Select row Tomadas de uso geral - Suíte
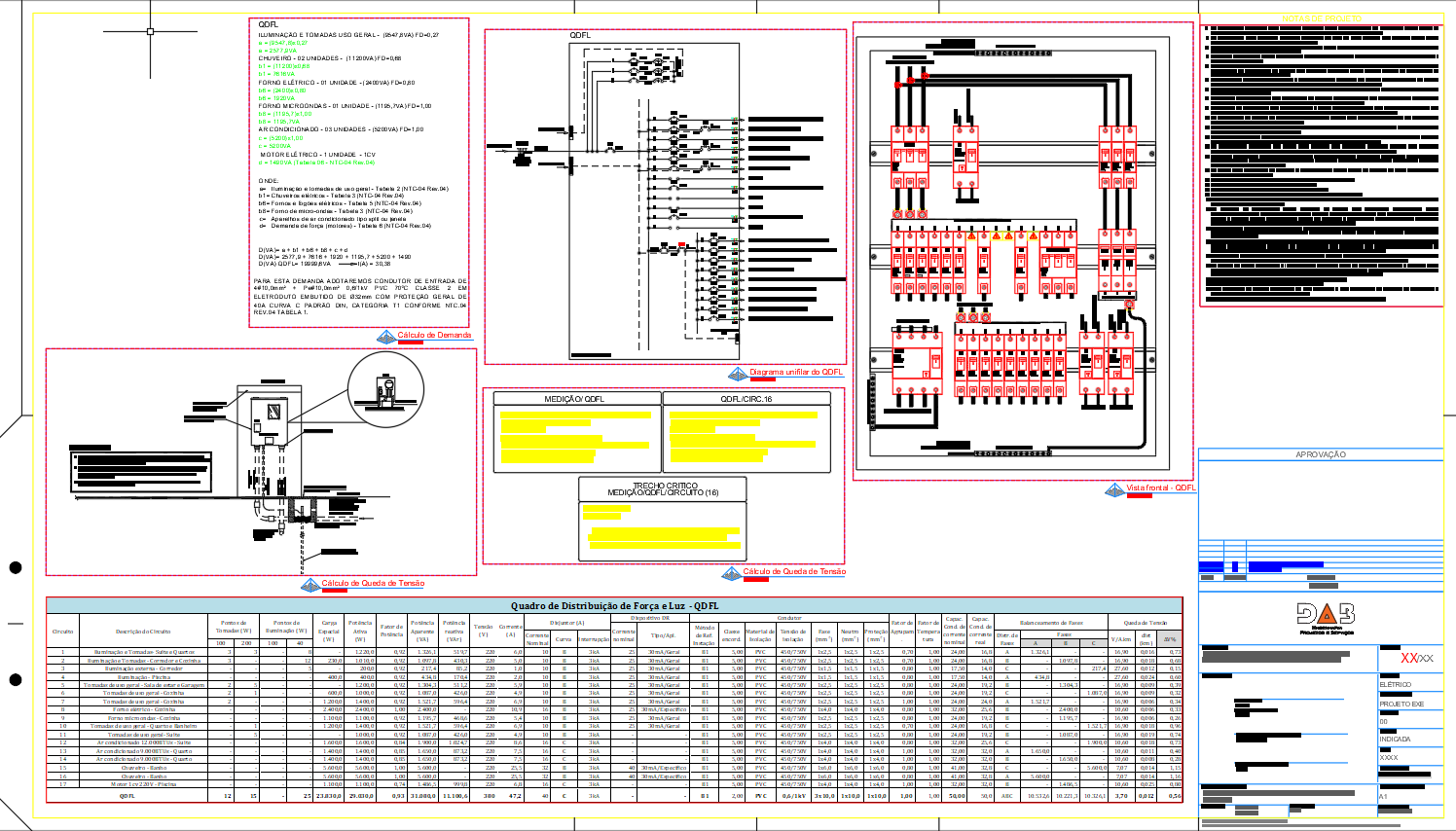The width and height of the screenshot is (1456, 831). 614,735
